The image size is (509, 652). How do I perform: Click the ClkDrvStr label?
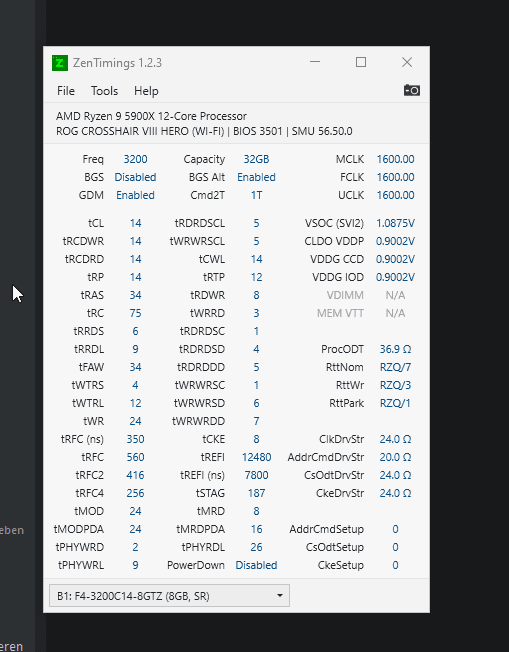pyautogui.click(x=341, y=439)
